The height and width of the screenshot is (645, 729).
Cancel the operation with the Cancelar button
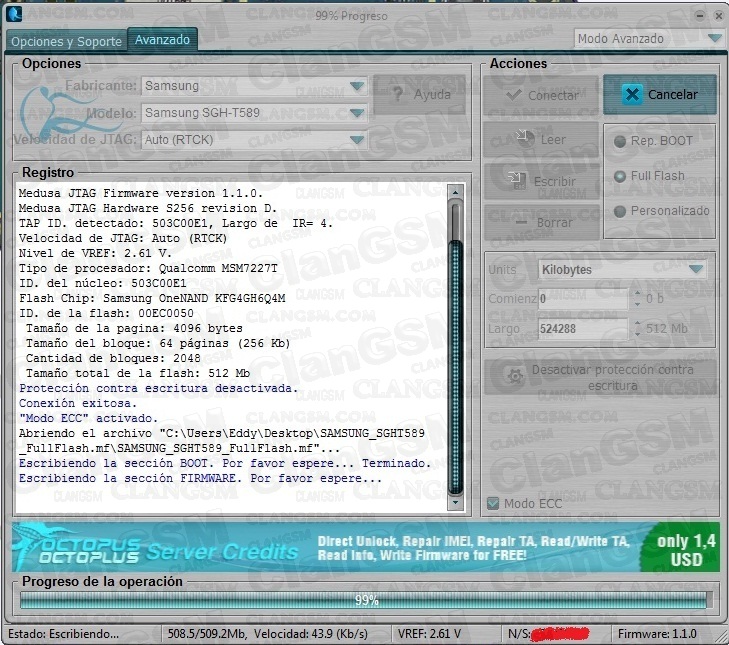point(660,95)
